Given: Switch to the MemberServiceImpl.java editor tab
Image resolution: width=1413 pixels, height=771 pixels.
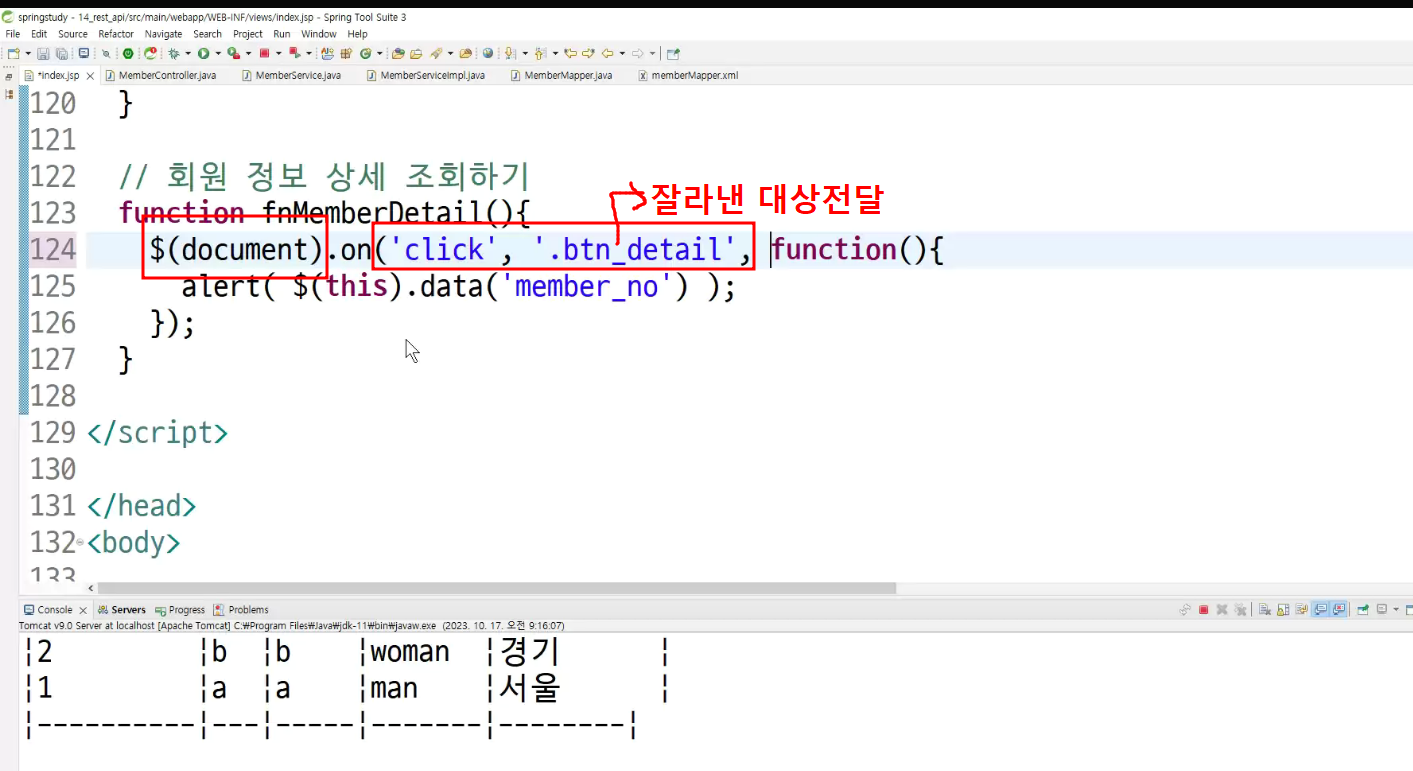Looking at the screenshot, I should (425, 75).
